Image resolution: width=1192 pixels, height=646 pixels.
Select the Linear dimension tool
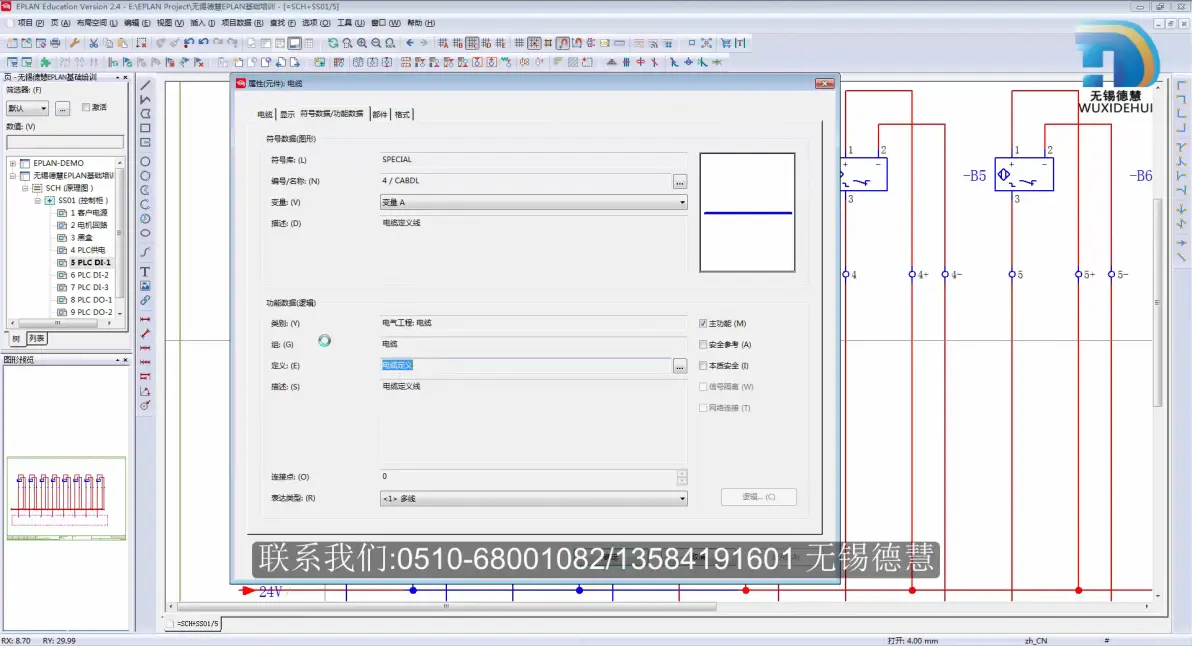(x=145, y=319)
